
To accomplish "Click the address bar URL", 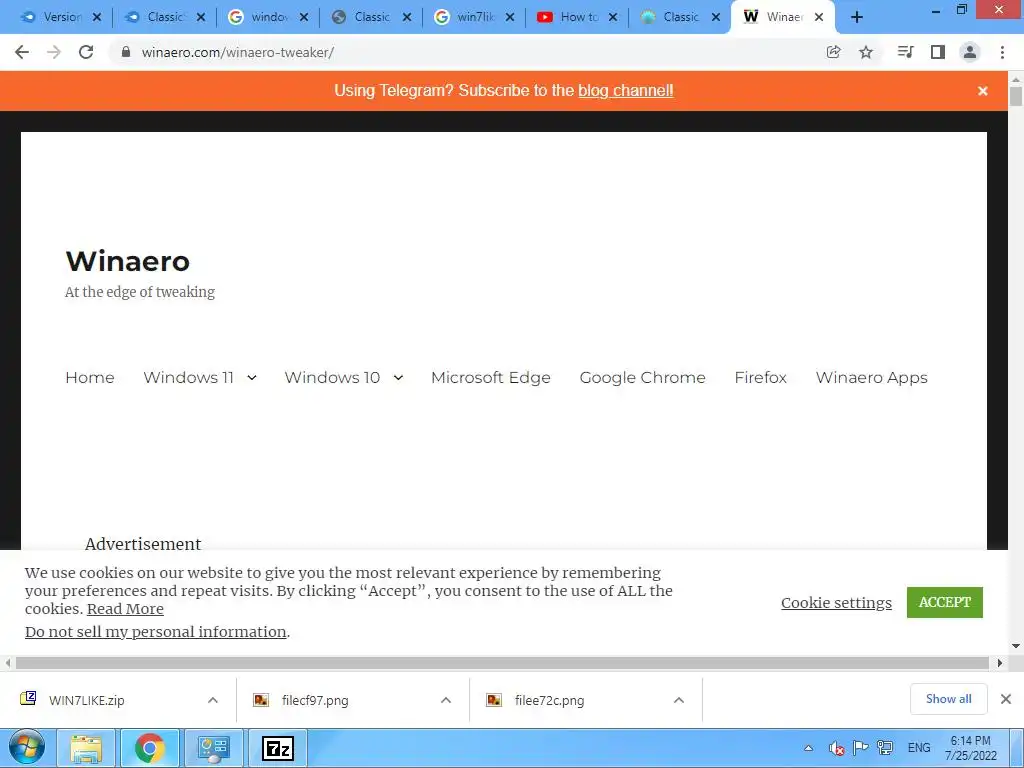I will pyautogui.click(x=238, y=52).
